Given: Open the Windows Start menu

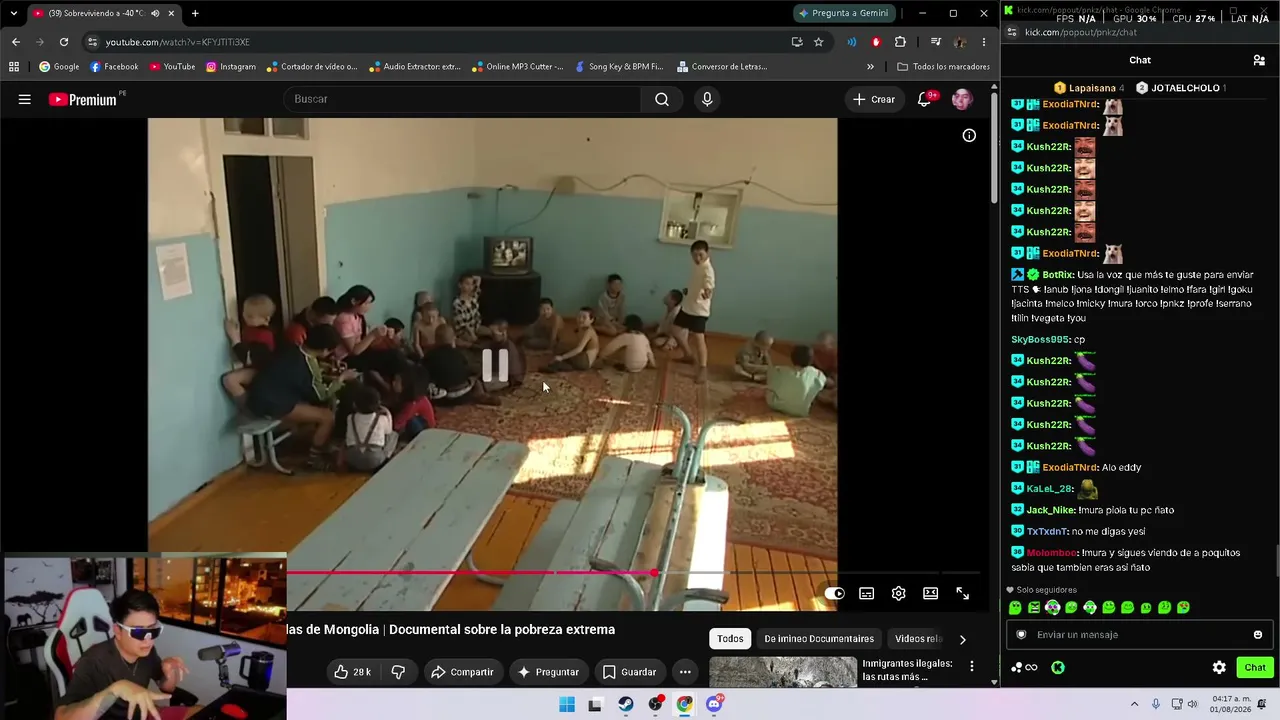Looking at the screenshot, I should [x=567, y=704].
